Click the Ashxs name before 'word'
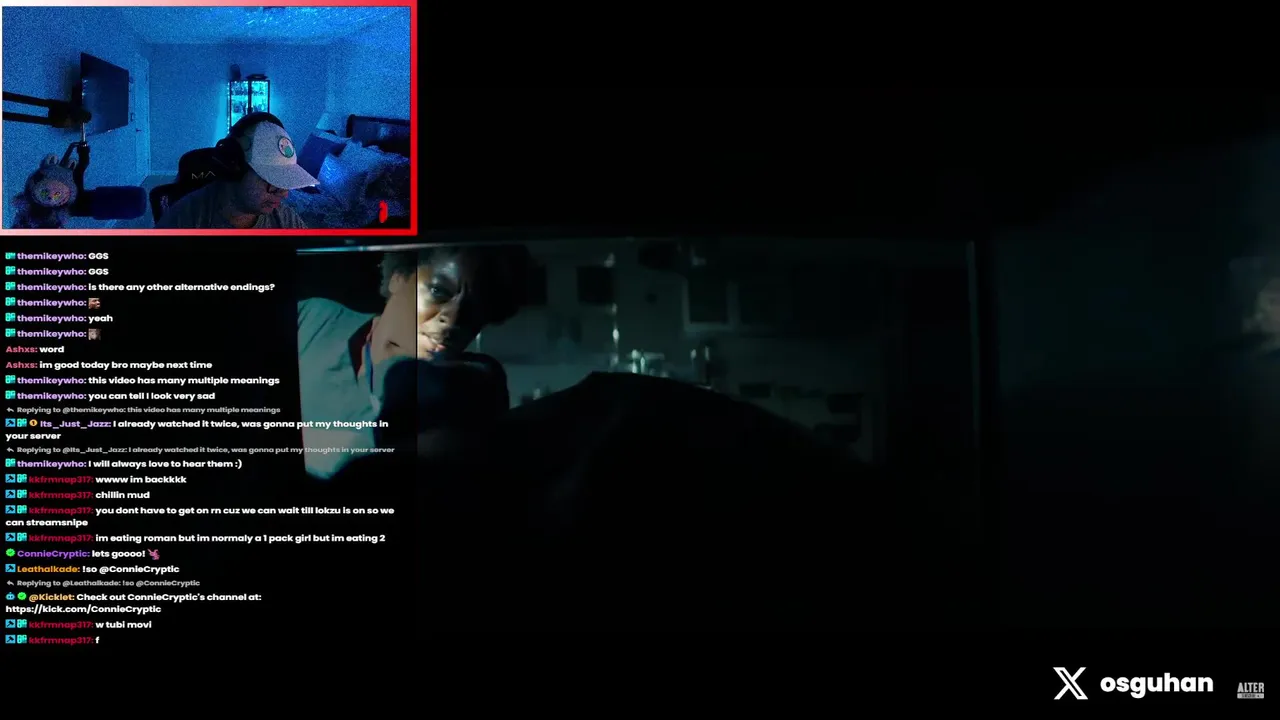Screen dimensions: 1280x720 (21, 349)
